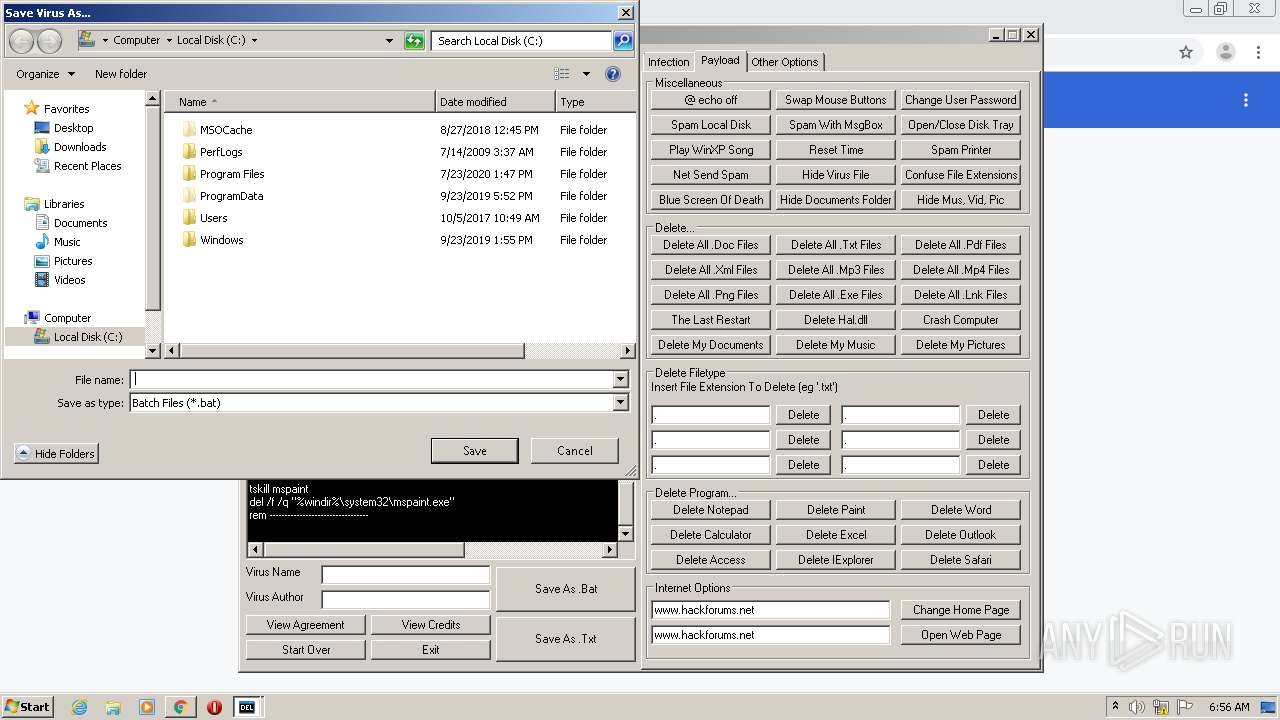The image size is (1280, 720).
Task: Switch to the Infection tab
Action: pyautogui.click(x=668, y=62)
